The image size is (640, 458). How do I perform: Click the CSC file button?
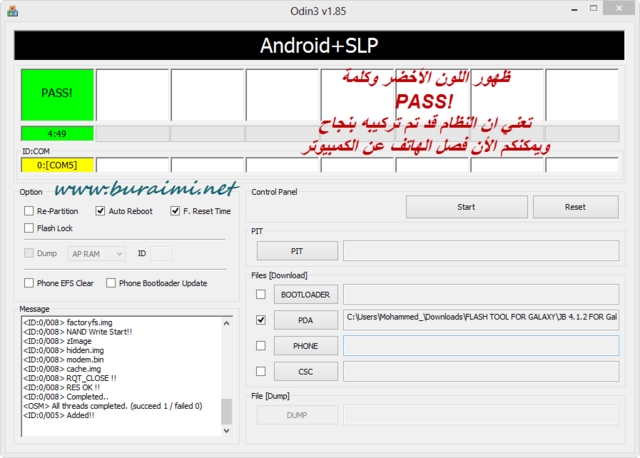(306, 372)
